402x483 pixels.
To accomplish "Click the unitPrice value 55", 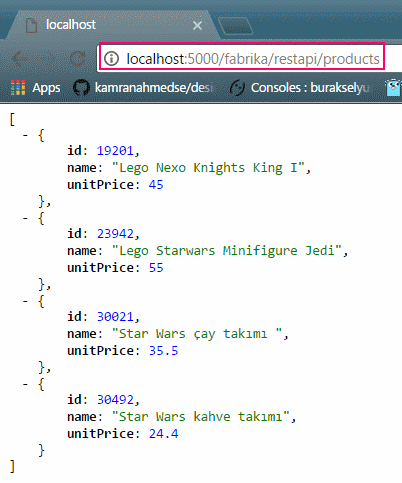I will [156, 268].
